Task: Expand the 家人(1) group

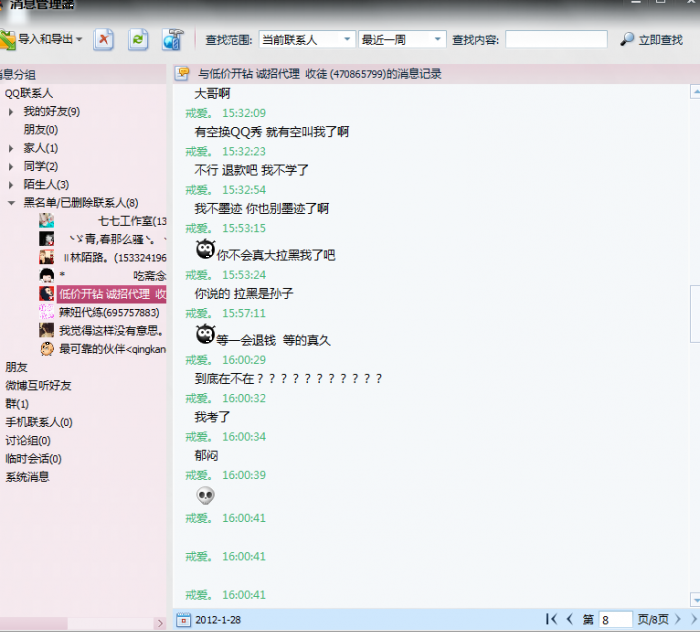Action: [x=11, y=148]
